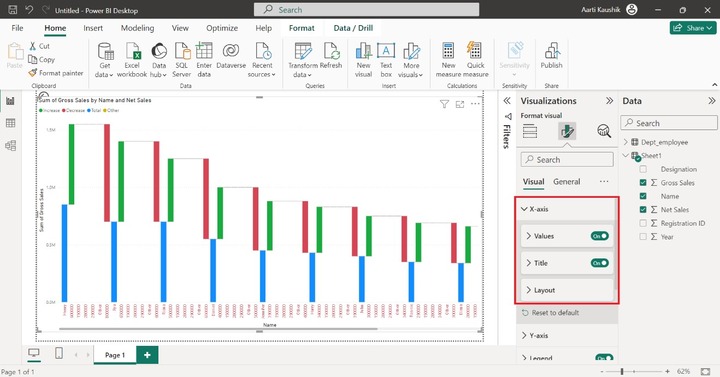Collapse the Data pane
The image size is (720, 377).
tap(712, 101)
